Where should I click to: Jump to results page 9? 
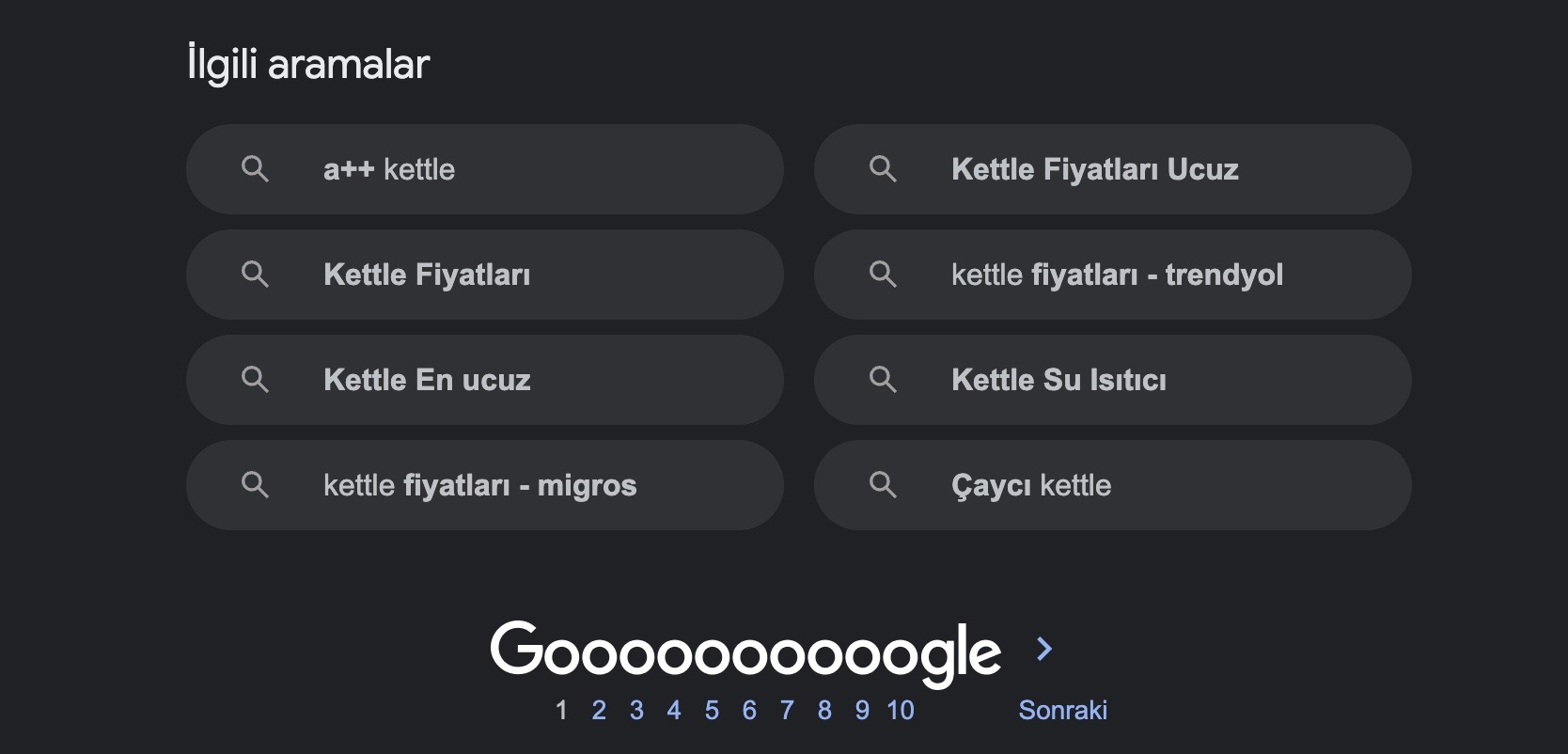click(x=862, y=711)
